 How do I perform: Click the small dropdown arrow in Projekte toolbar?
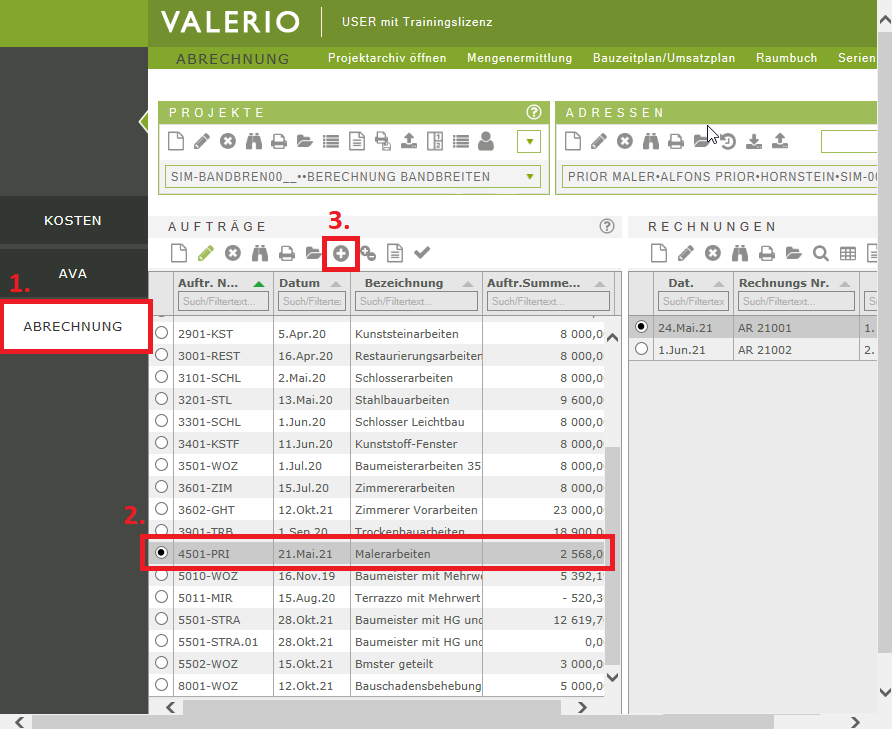528,141
